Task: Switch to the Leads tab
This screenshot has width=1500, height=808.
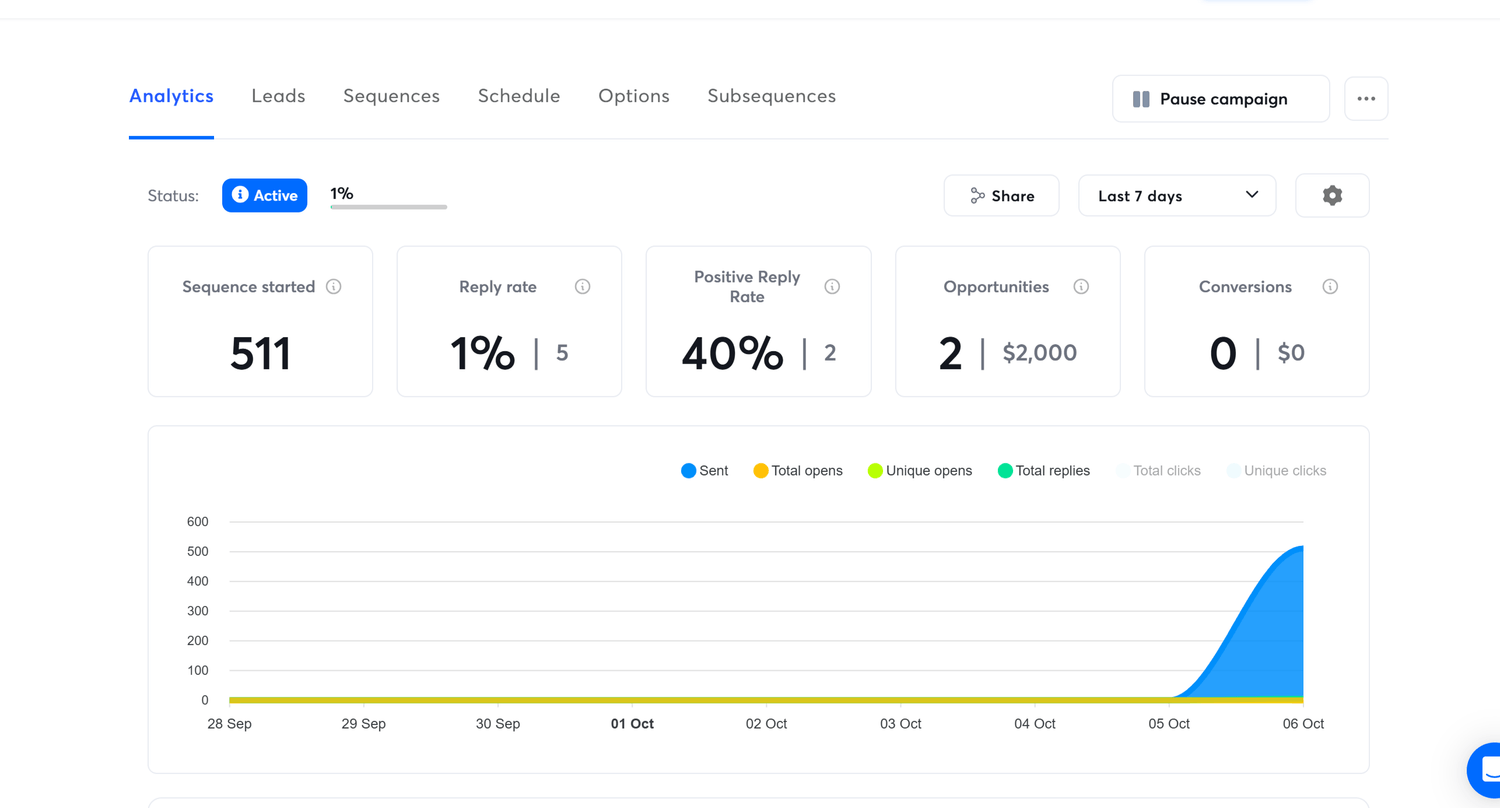Action: point(278,96)
